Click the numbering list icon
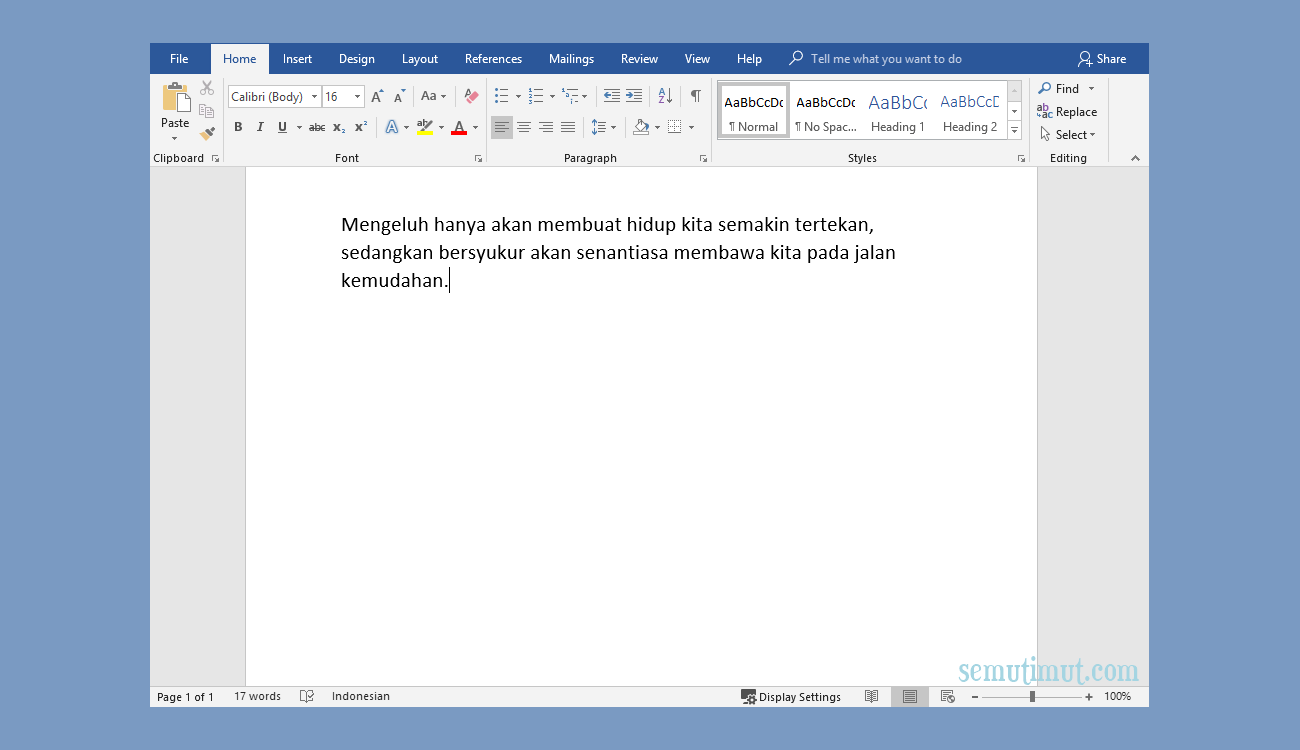 [536, 96]
